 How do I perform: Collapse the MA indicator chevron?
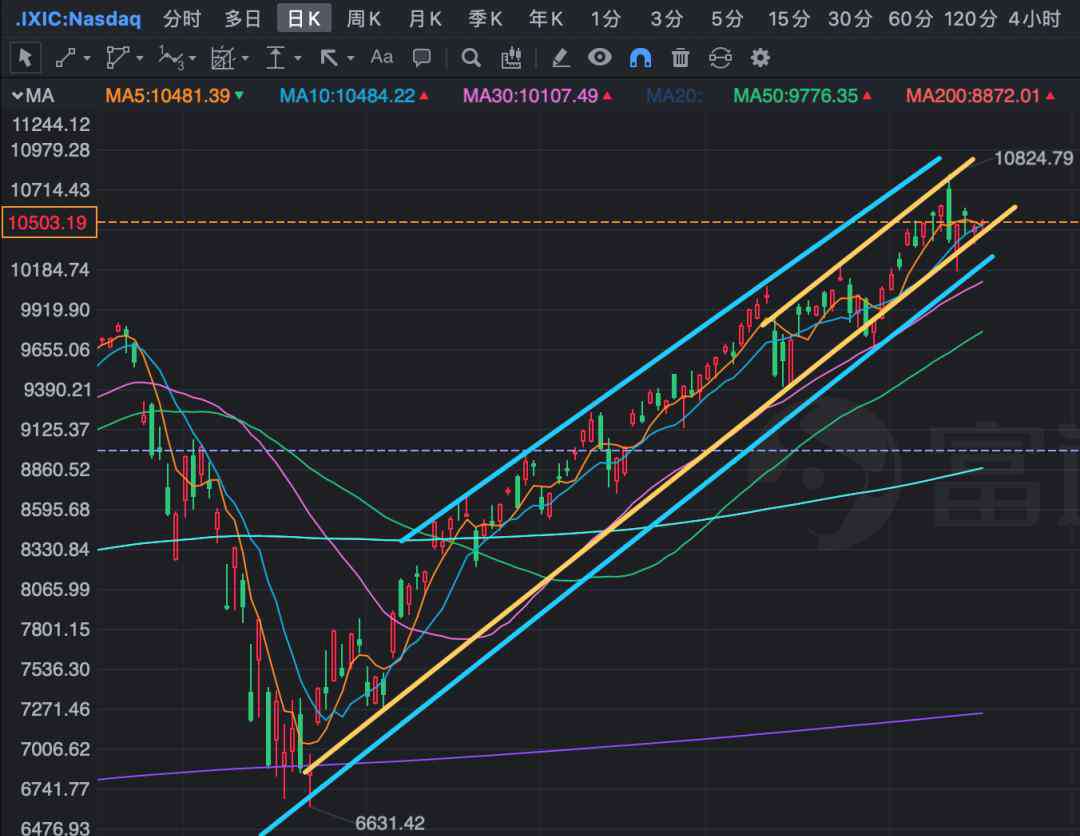pos(17,96)
